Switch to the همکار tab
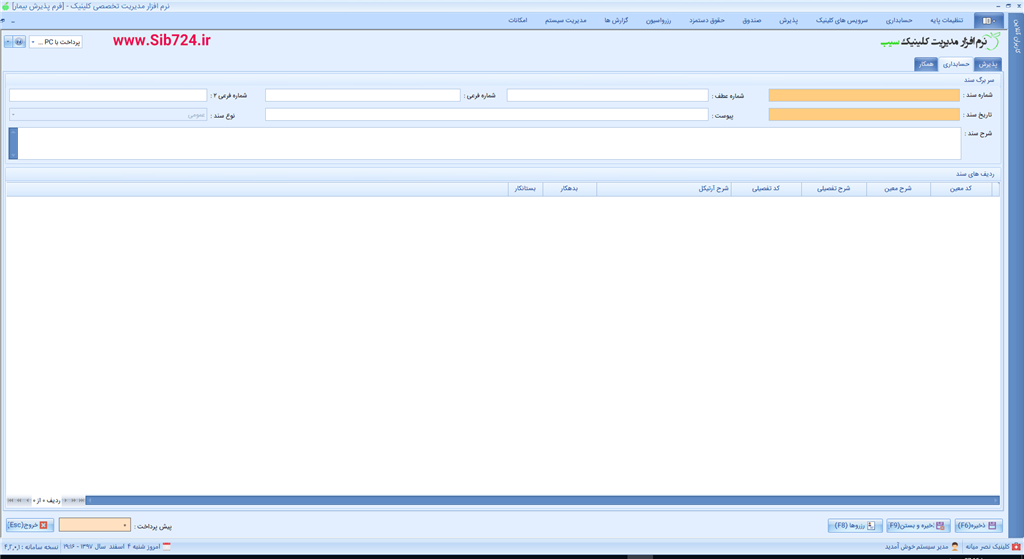The image size is (1024, 559). coord(927,64)
